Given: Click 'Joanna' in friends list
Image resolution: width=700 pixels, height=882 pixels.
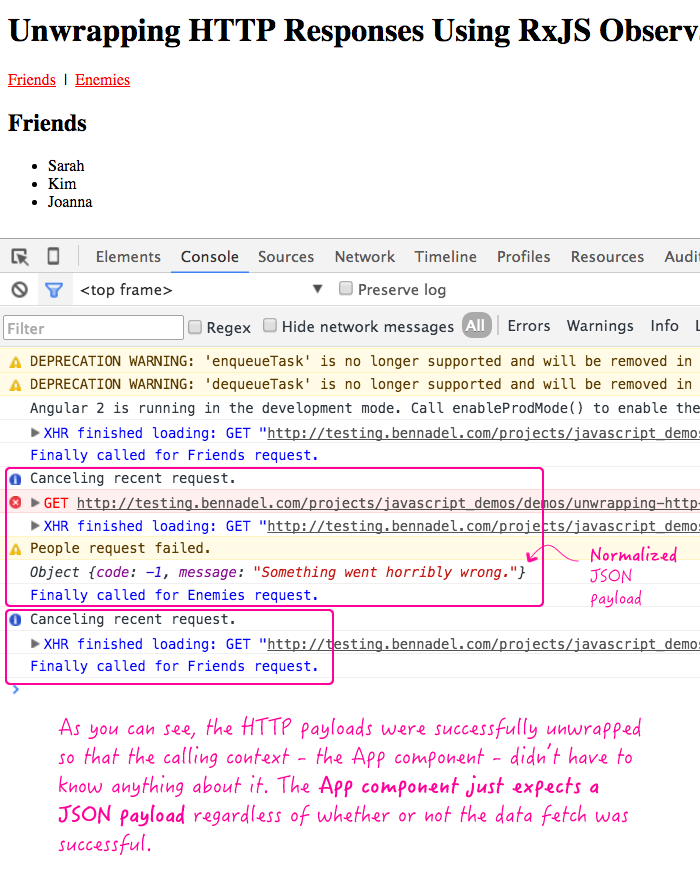Looking at the screenshot, I should (70, 202).
